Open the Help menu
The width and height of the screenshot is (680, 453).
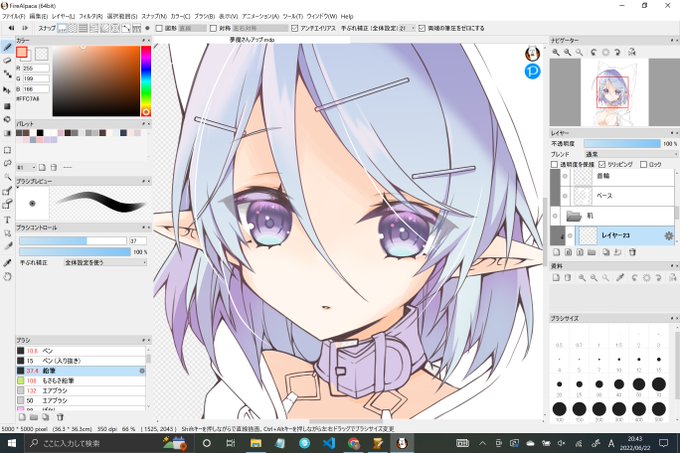coord(347,16)
